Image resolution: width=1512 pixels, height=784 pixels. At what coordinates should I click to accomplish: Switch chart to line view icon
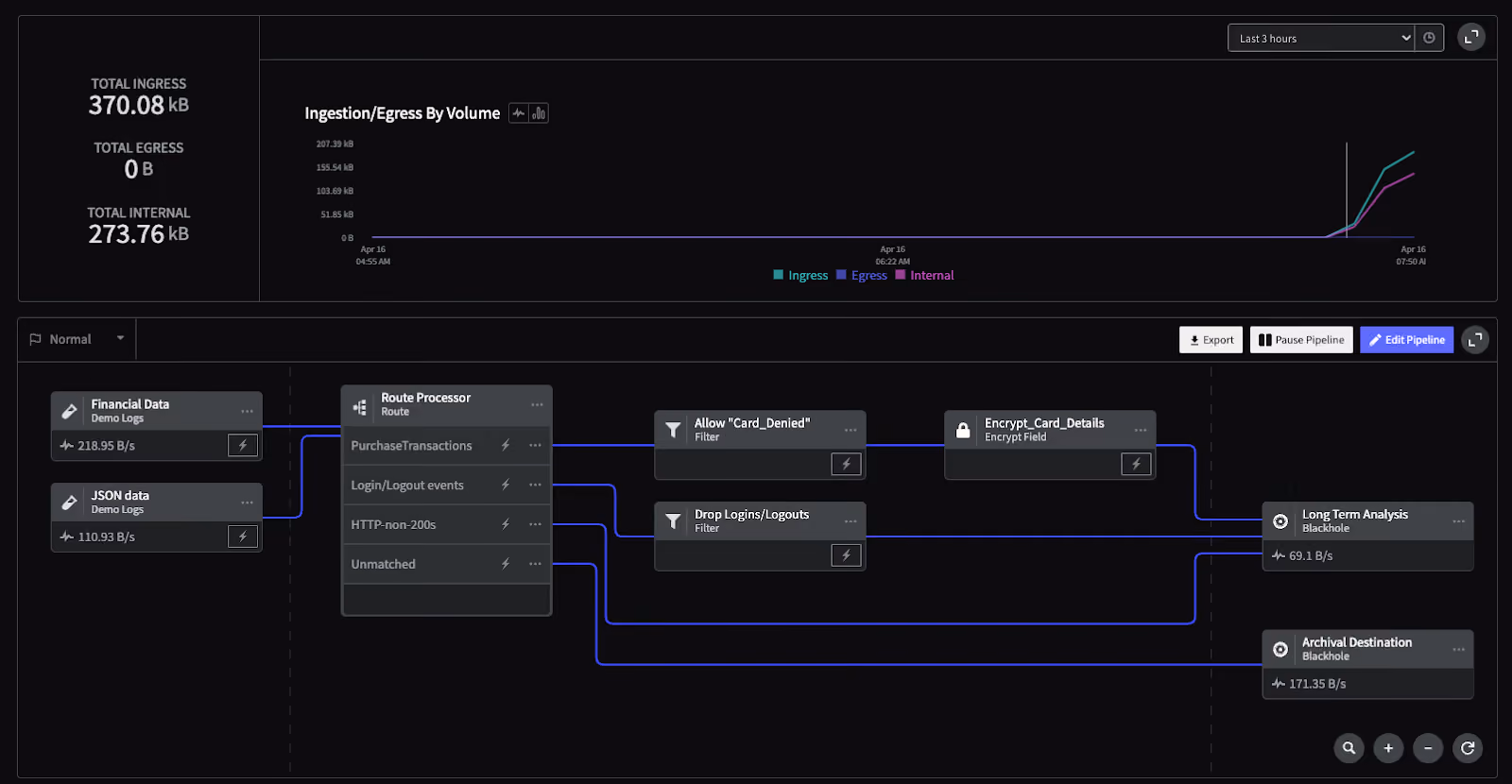519,113
